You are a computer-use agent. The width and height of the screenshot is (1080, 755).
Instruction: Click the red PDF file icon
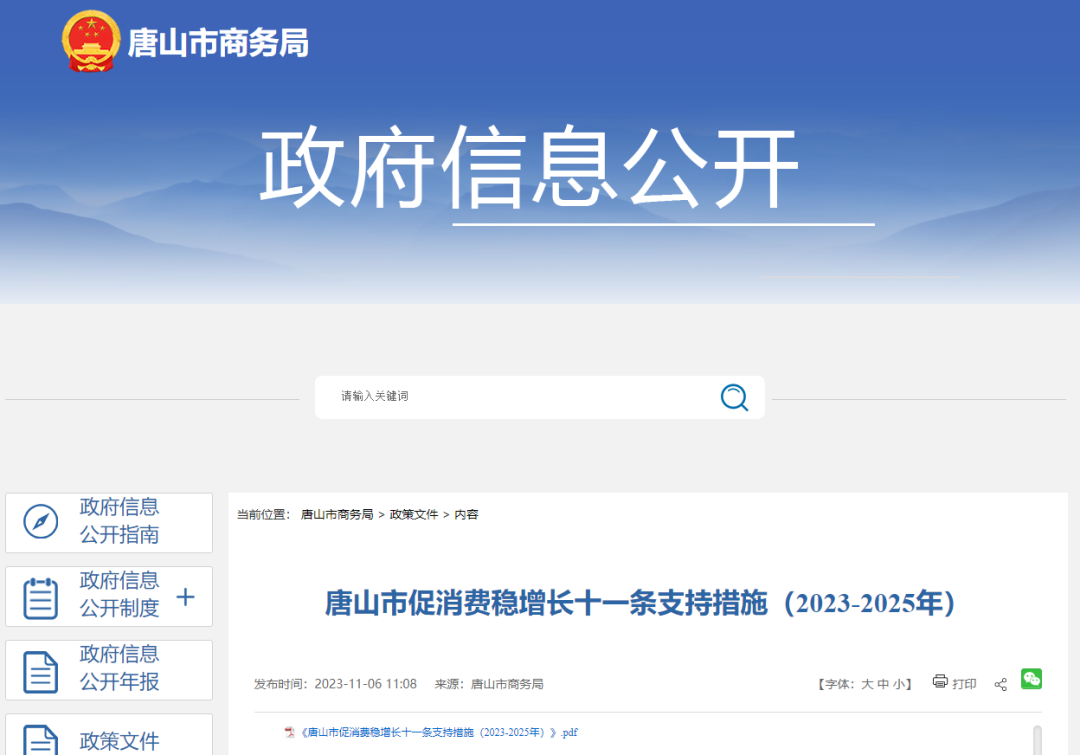(290, 732)
